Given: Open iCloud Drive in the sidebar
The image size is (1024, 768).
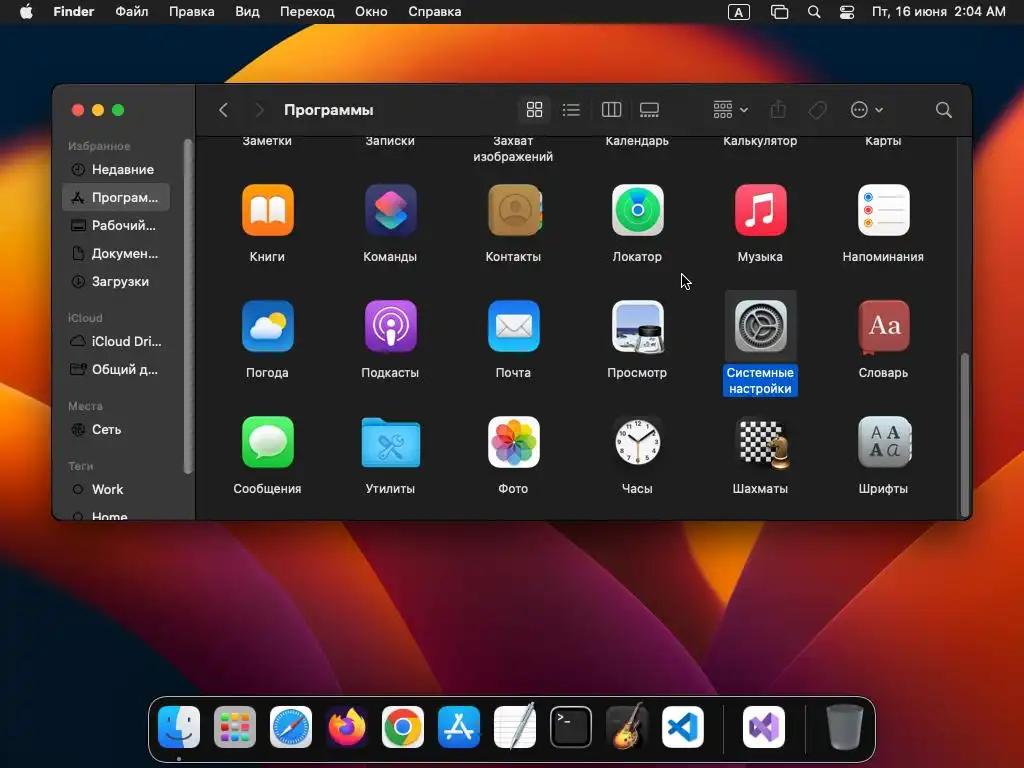Looking at the screenshot, I should (116, 342).
